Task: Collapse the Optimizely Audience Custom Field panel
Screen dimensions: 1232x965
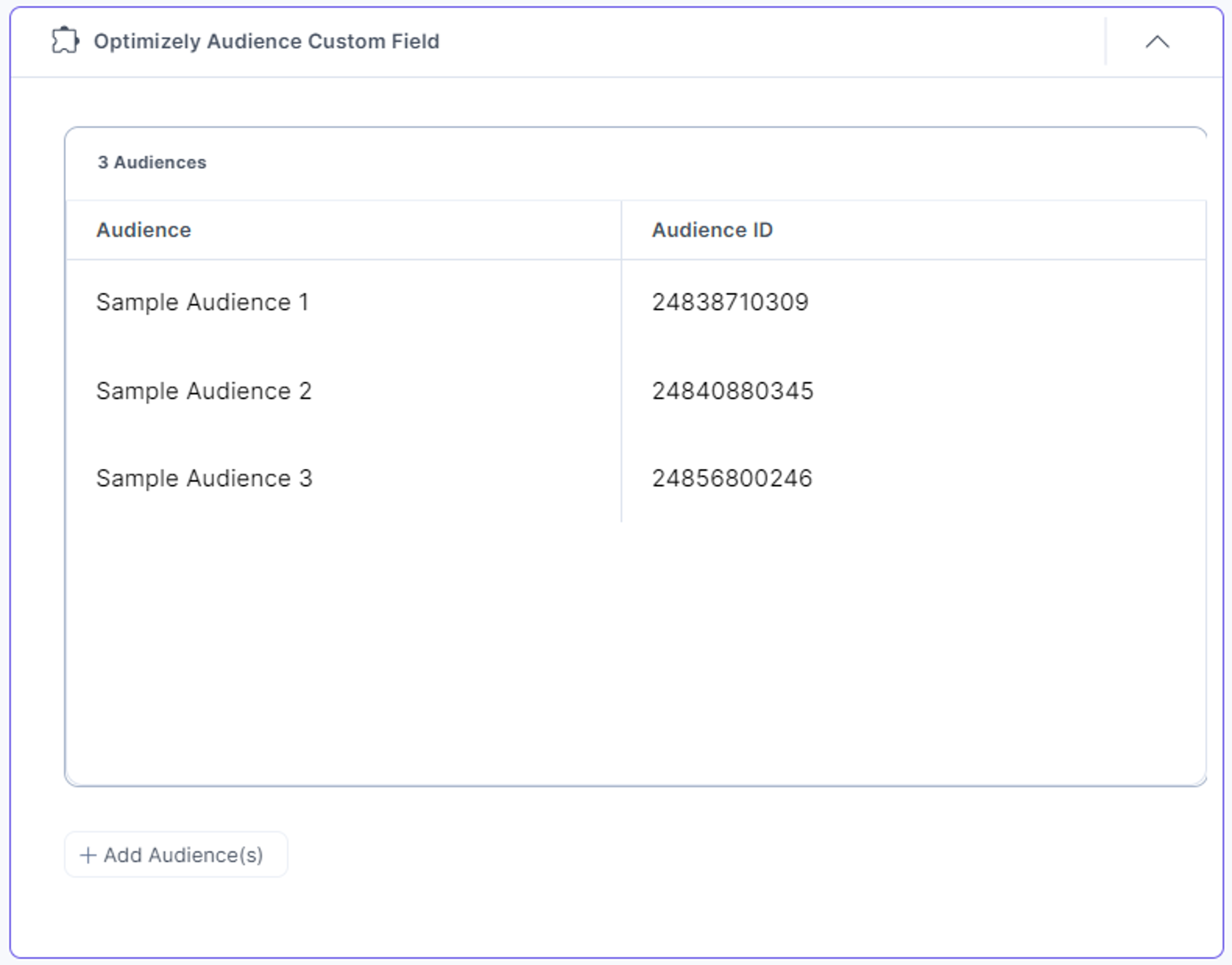Action: coord(1157,42)
